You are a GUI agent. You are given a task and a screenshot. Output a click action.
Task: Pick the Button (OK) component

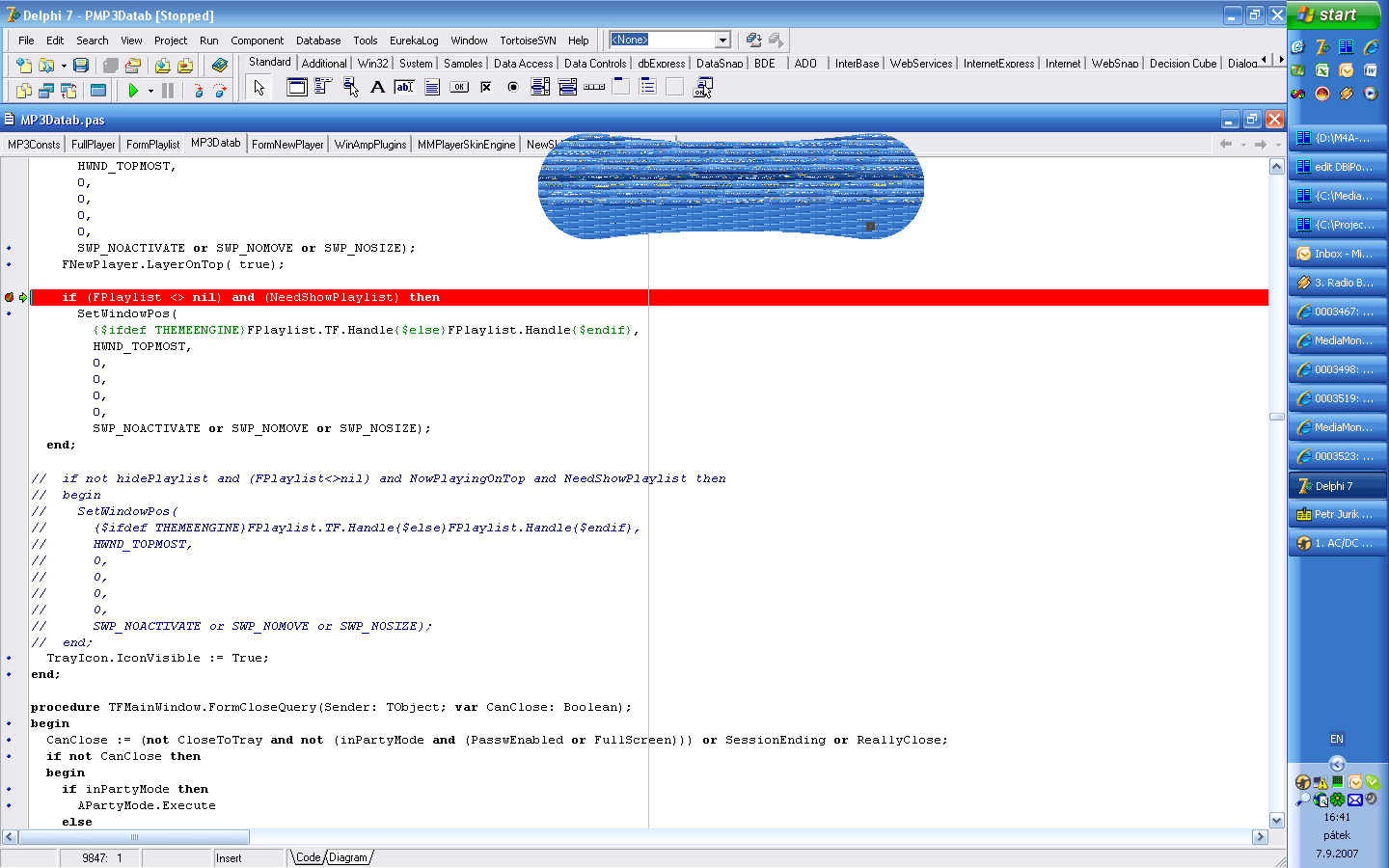pyautogui.click(x=459, y=87)
